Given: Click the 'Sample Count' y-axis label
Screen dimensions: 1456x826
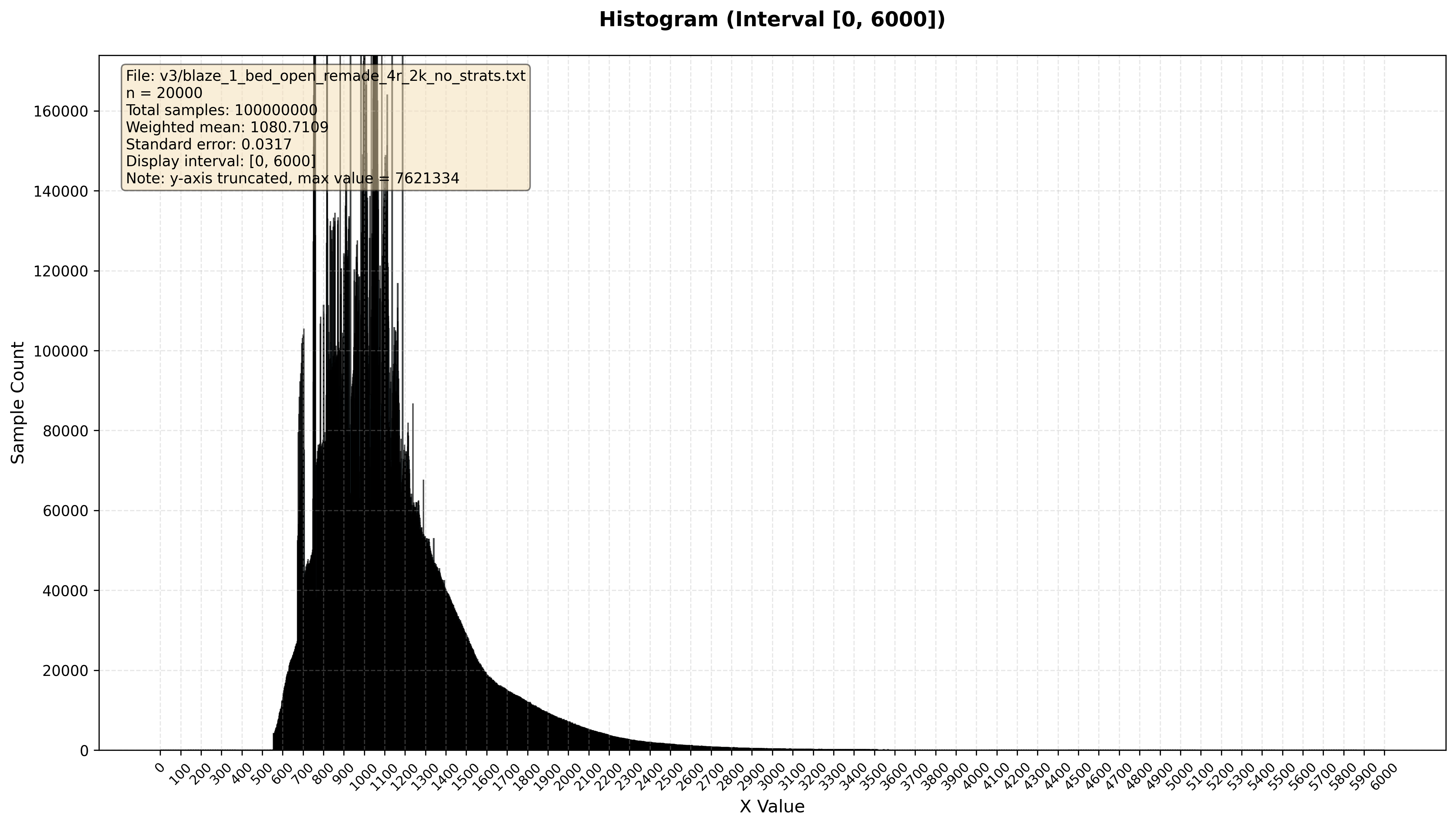Looking at the screenshot, I should point(18,402).
